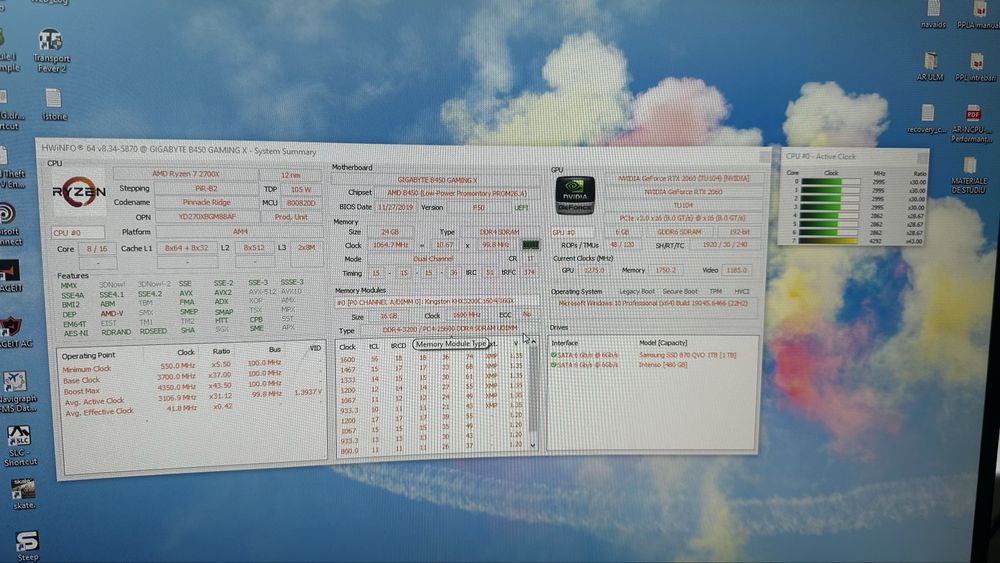Screen dimensions: 1000x563
Task: Click the DDR4 SDRAM memory type field
Action: point(499,232)
